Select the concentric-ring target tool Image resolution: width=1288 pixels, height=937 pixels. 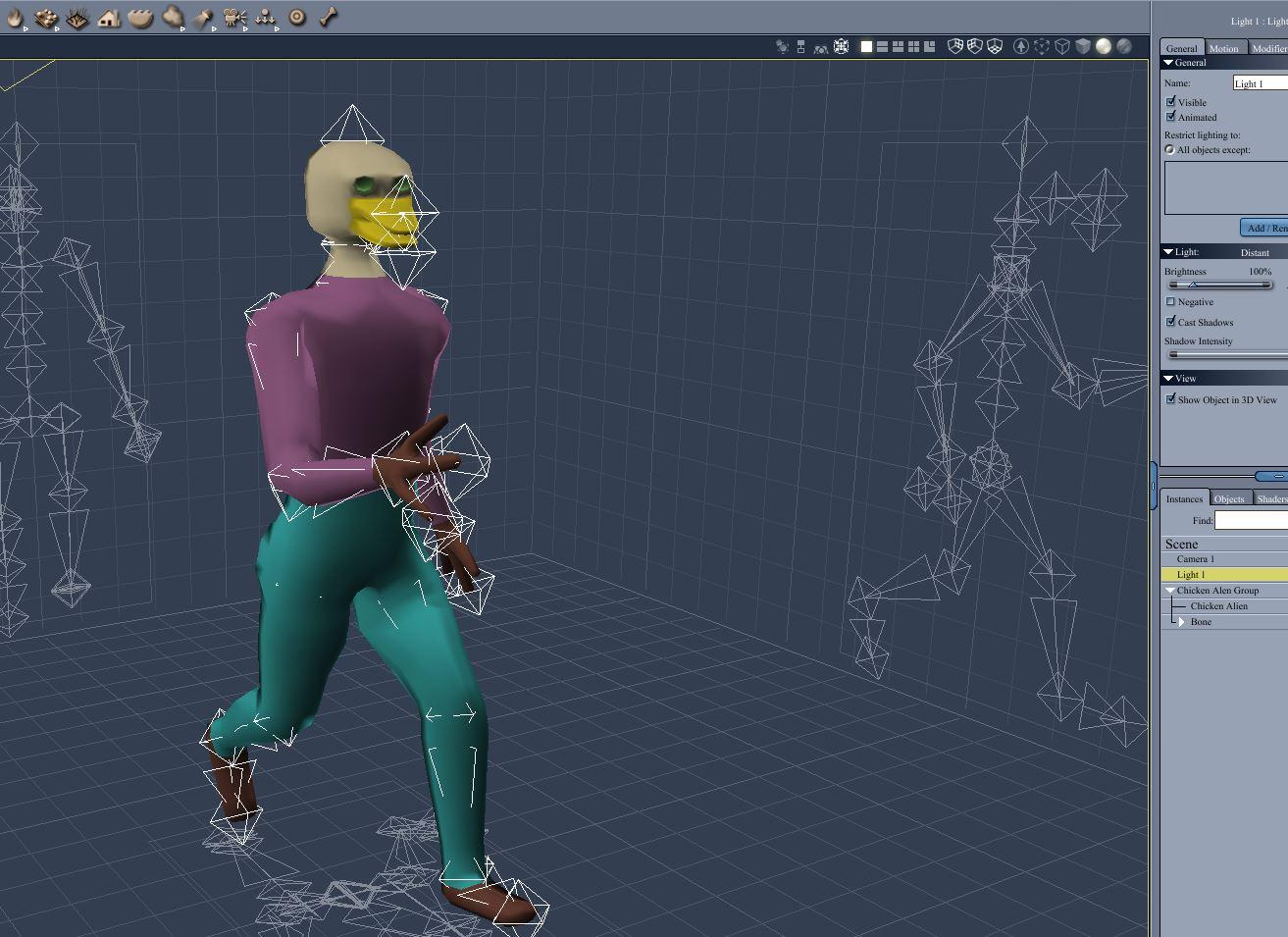coord(297,17)
